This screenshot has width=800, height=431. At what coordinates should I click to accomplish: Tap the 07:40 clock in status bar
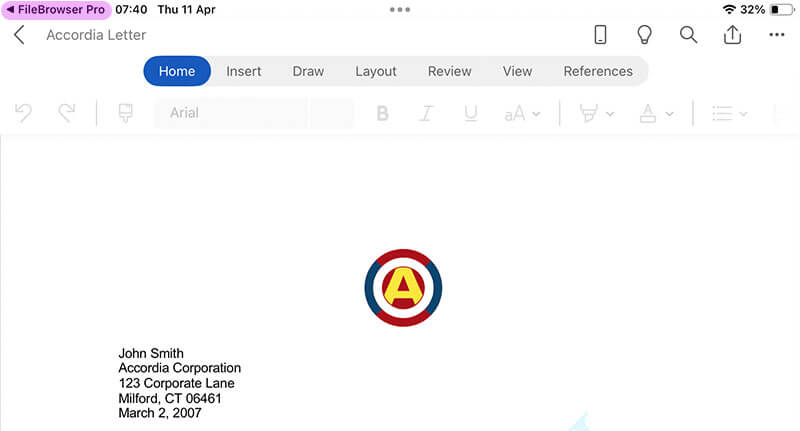(x=131, y=10)
